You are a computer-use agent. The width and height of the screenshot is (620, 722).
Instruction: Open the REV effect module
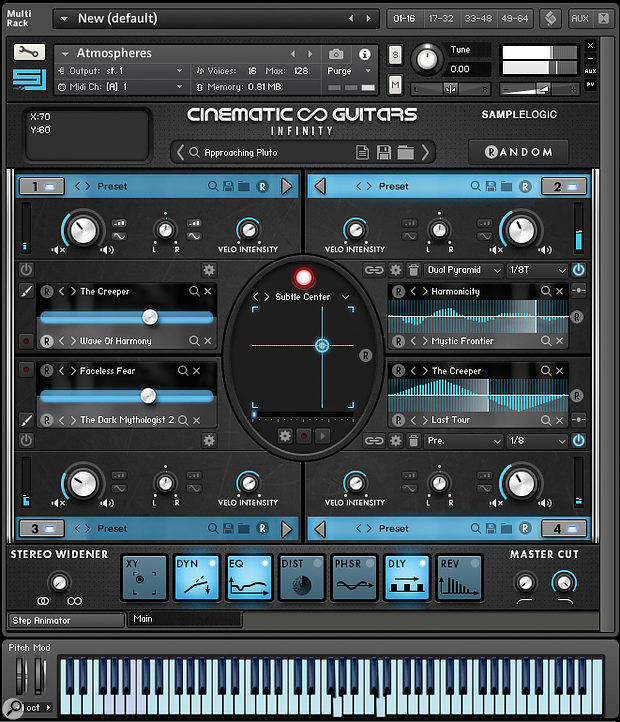pos(459,578)
